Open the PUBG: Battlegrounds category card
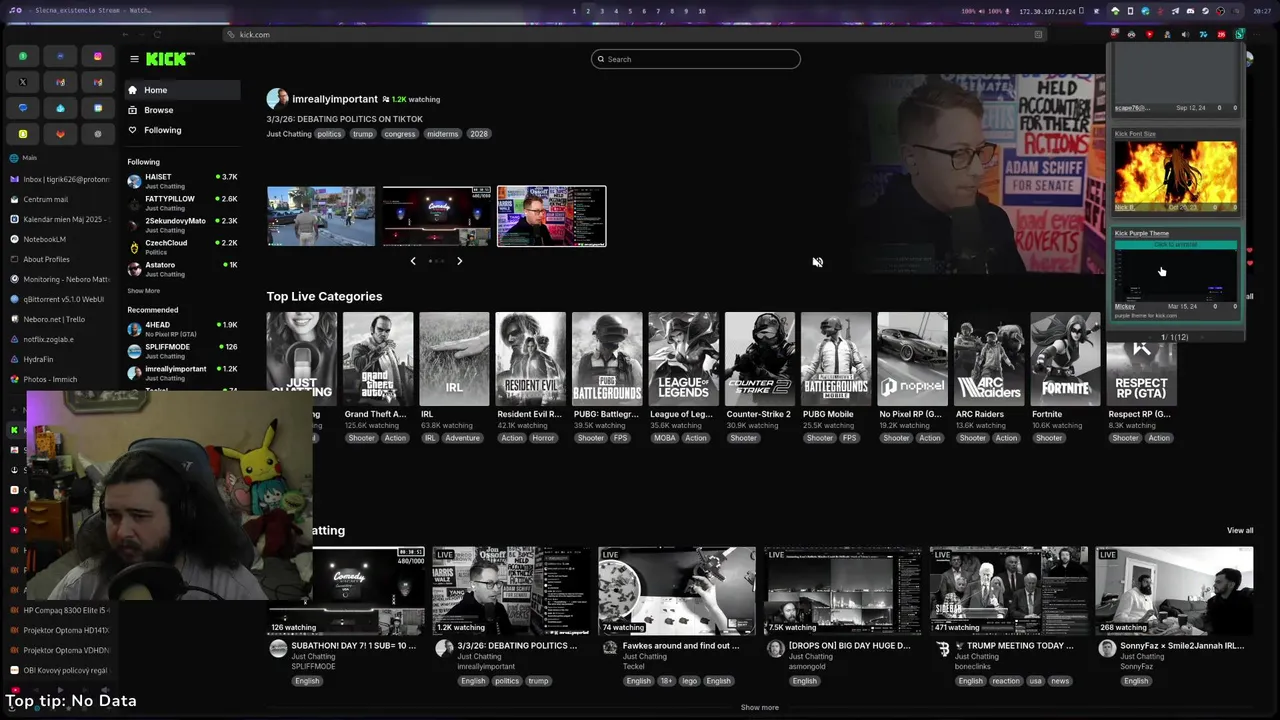 607,358
